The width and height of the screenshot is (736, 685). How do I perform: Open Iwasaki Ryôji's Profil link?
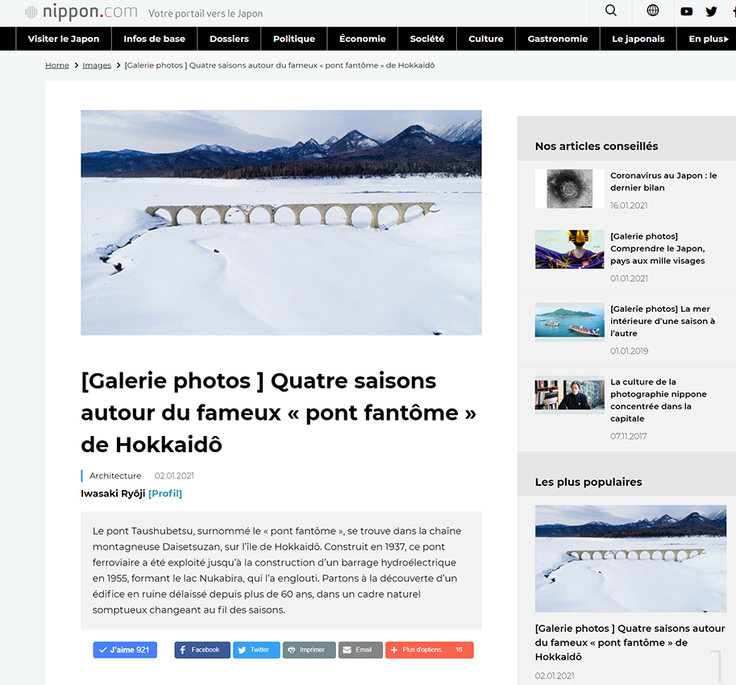165,493
